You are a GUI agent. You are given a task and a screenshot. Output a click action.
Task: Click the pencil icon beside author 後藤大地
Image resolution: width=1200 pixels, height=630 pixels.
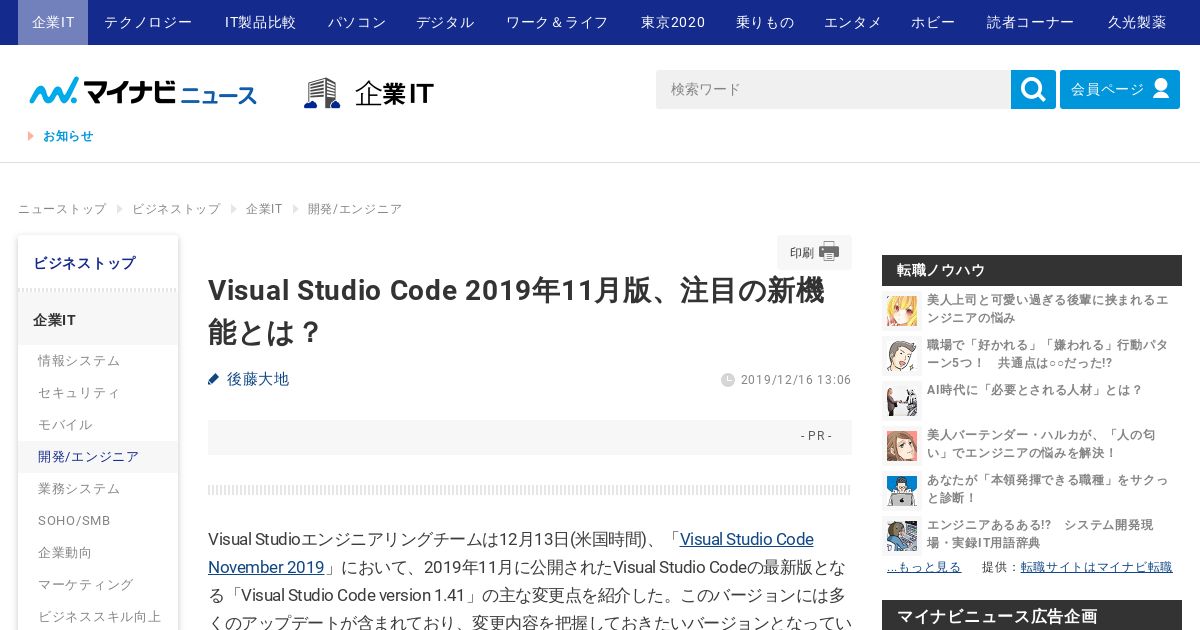tap(213, 379)
